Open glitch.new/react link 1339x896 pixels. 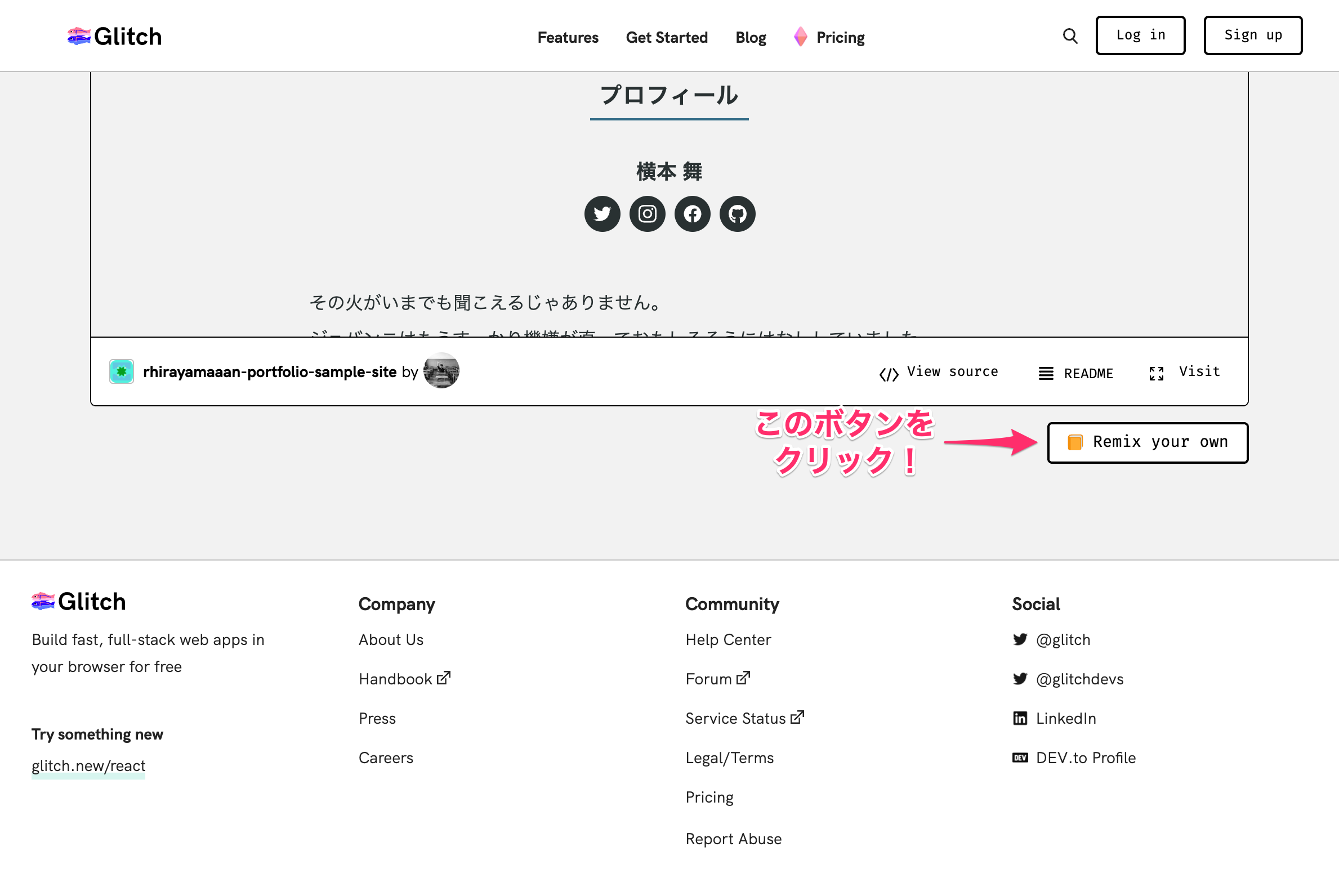pos(88,766)
